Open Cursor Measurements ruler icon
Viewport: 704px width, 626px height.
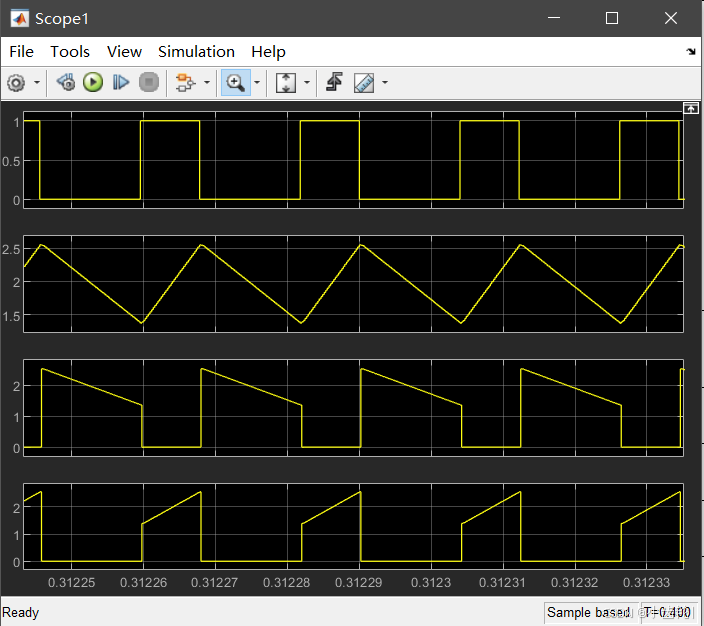(364, 83)
